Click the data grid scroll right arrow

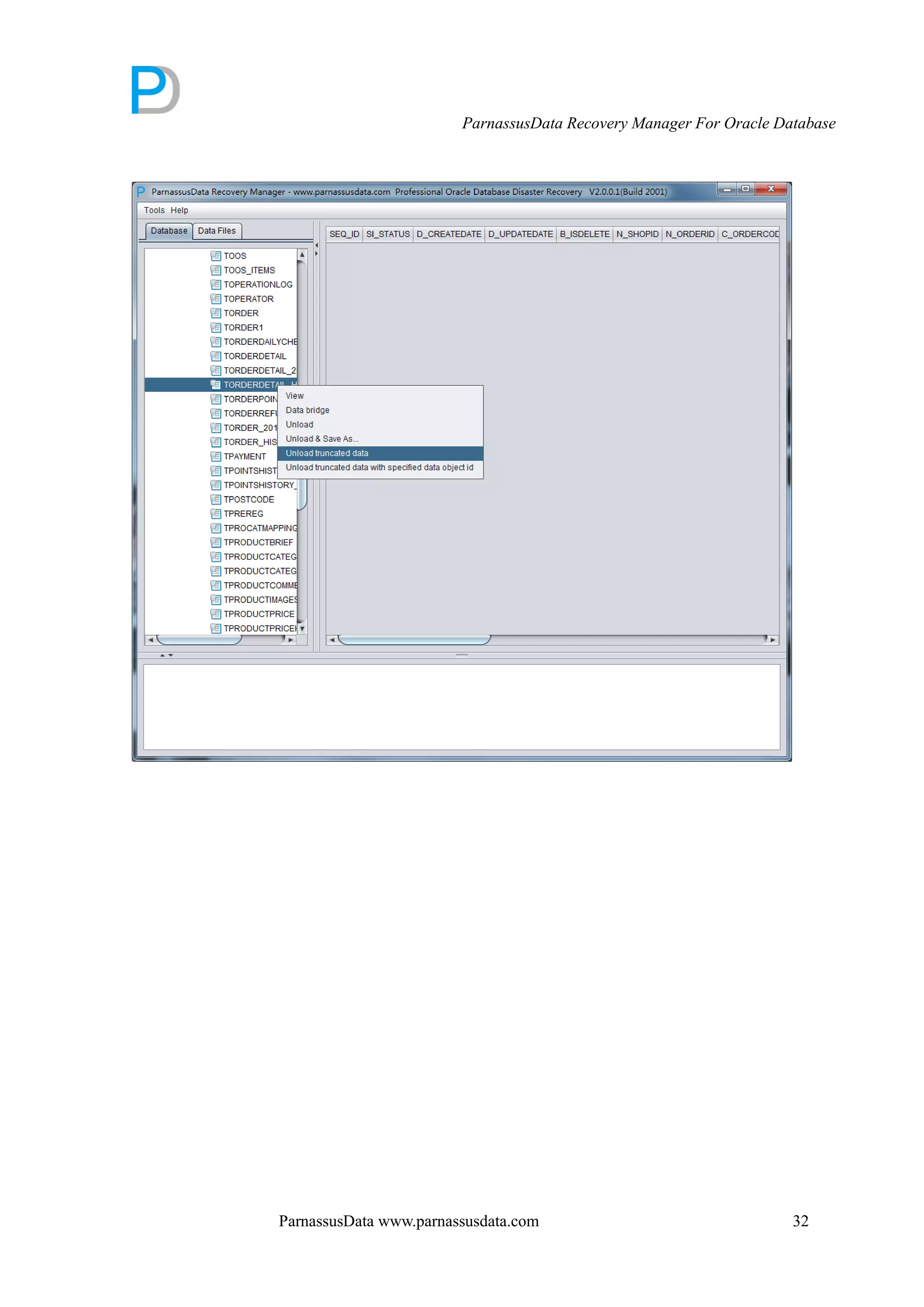pyautogui.click(x=773, y=640)
